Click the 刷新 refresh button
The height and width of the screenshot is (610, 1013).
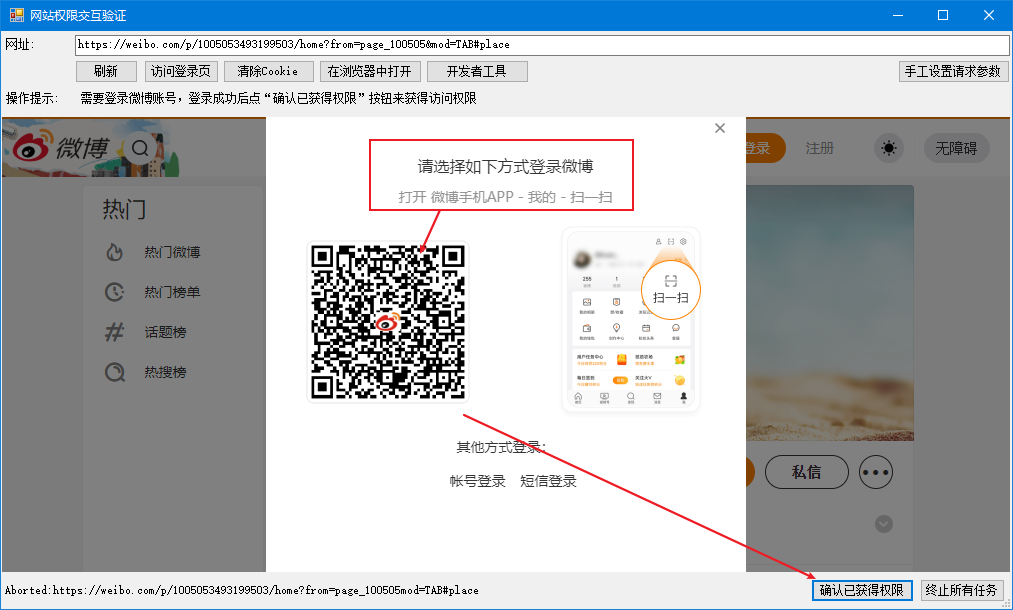coord(106,71)
